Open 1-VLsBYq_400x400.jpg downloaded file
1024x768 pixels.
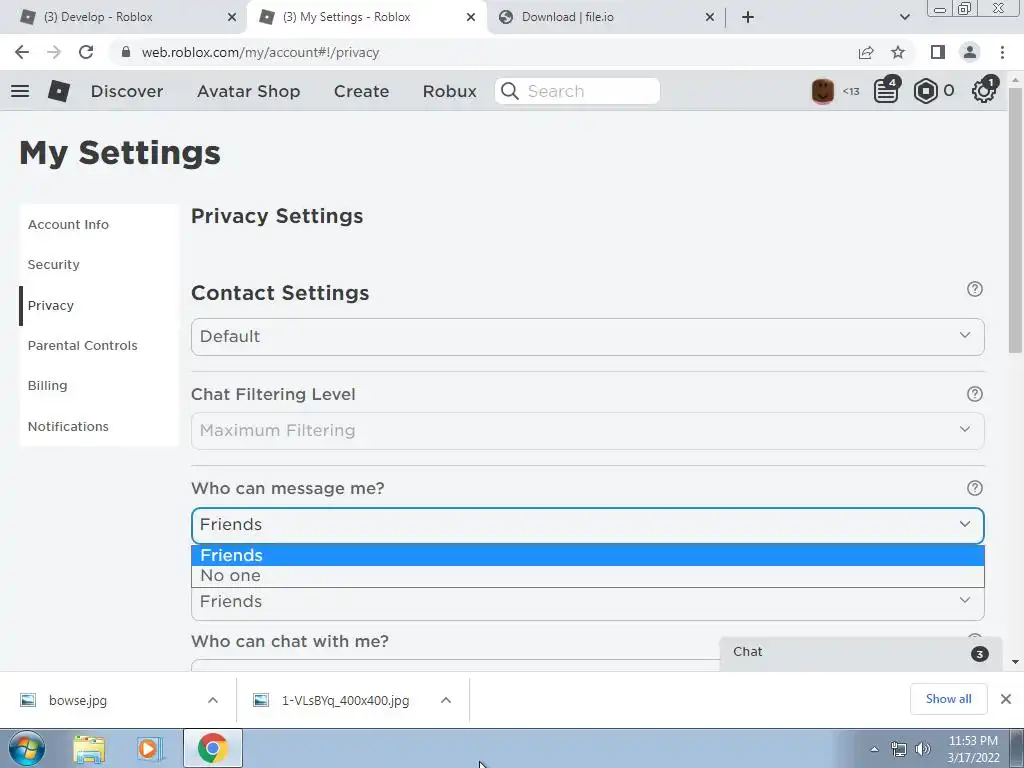click(x=345, y=700)
